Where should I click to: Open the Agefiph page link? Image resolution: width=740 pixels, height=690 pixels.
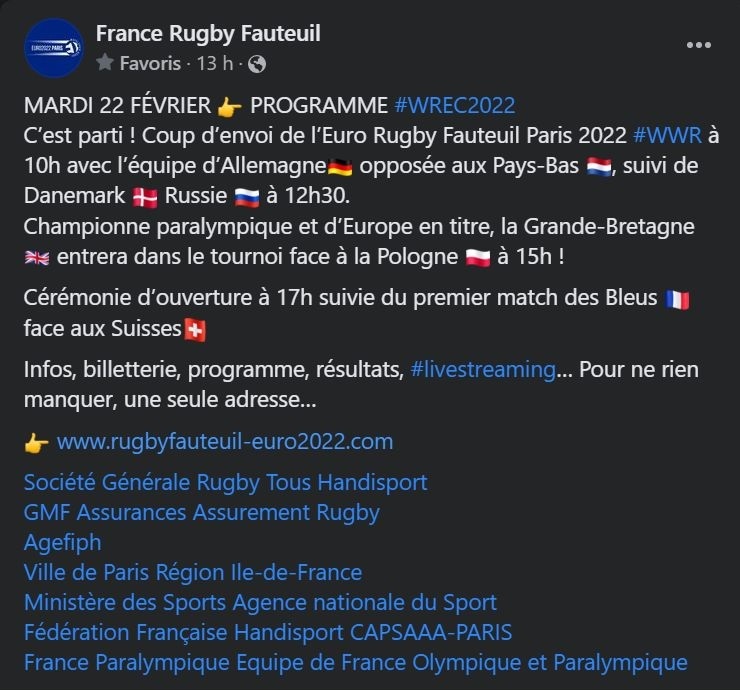pos(63,543)
